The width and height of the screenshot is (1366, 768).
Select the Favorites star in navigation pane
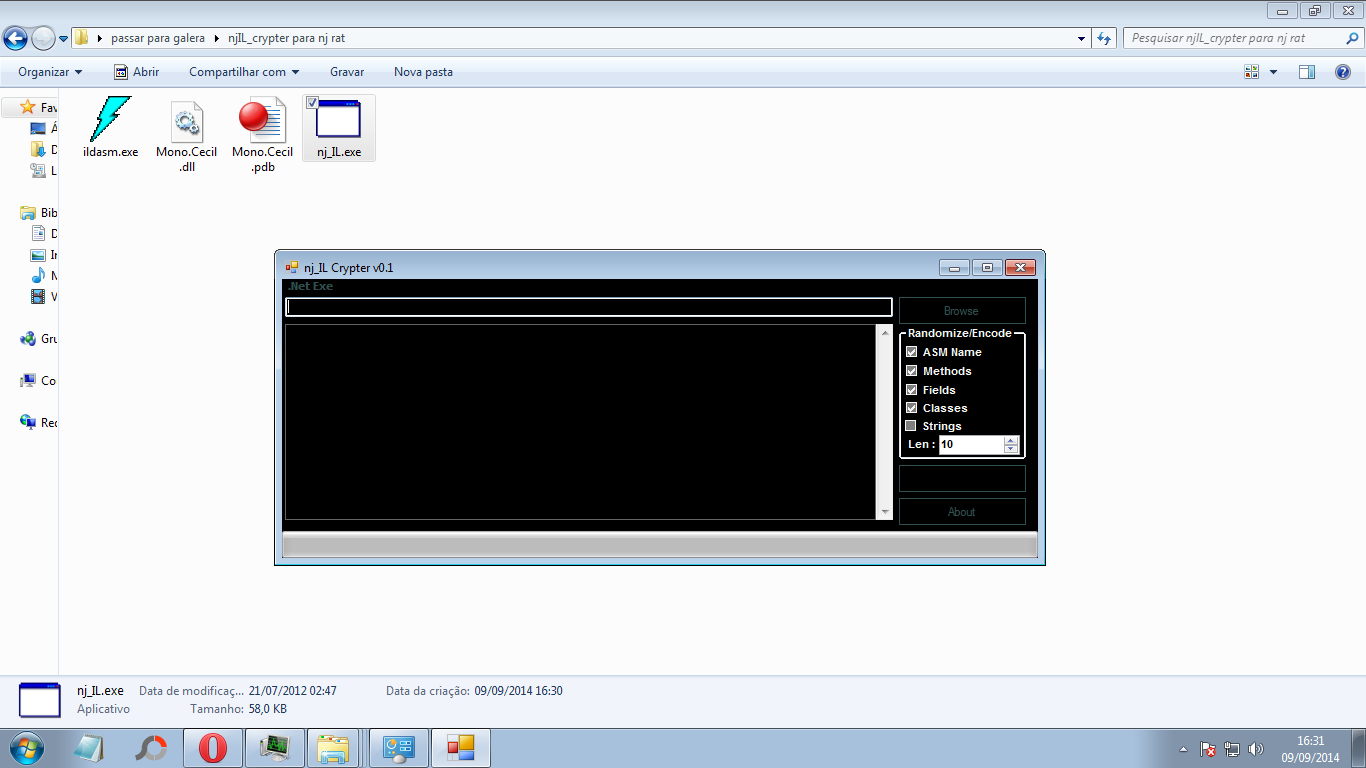click(x=28, y=107)
